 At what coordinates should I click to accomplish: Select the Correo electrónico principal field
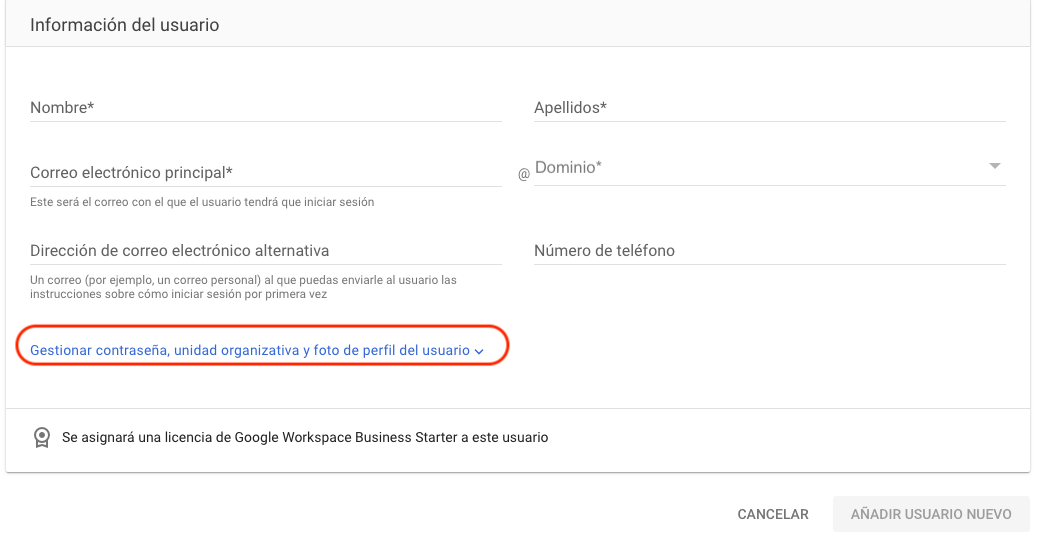[x=266, y=173]
